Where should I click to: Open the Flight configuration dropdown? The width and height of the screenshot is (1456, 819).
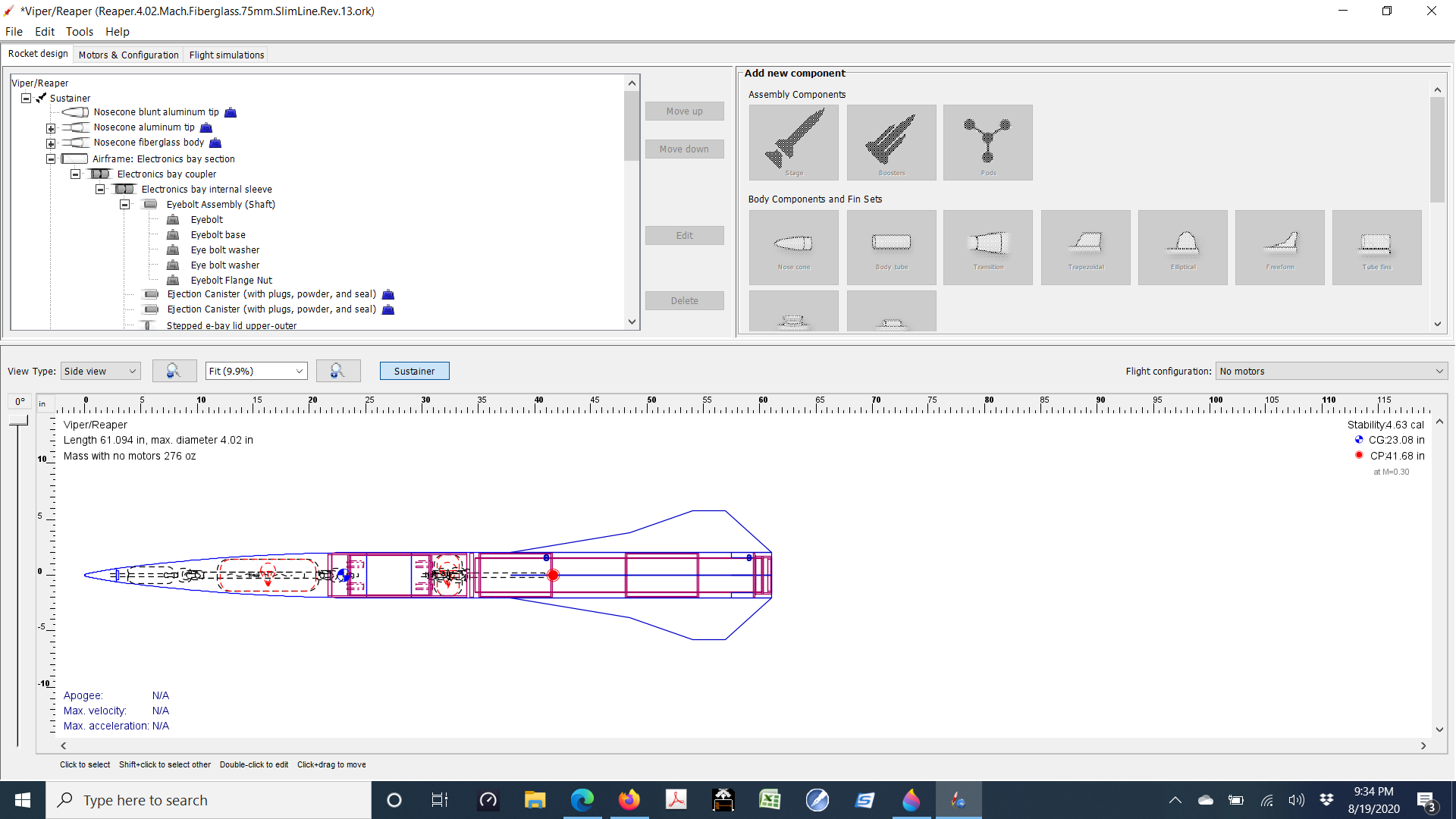pyautogui.click(x=1332, y=371)
